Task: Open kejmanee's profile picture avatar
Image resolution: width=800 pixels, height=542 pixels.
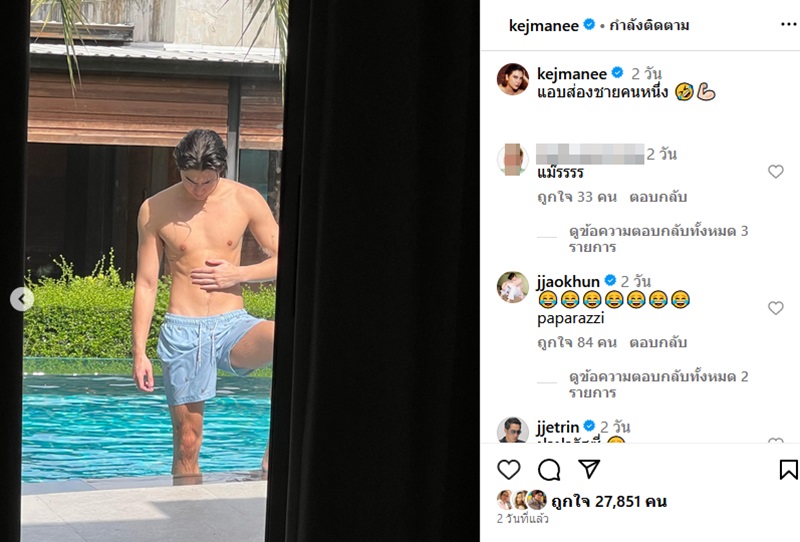Action: [x=513, y=80]
